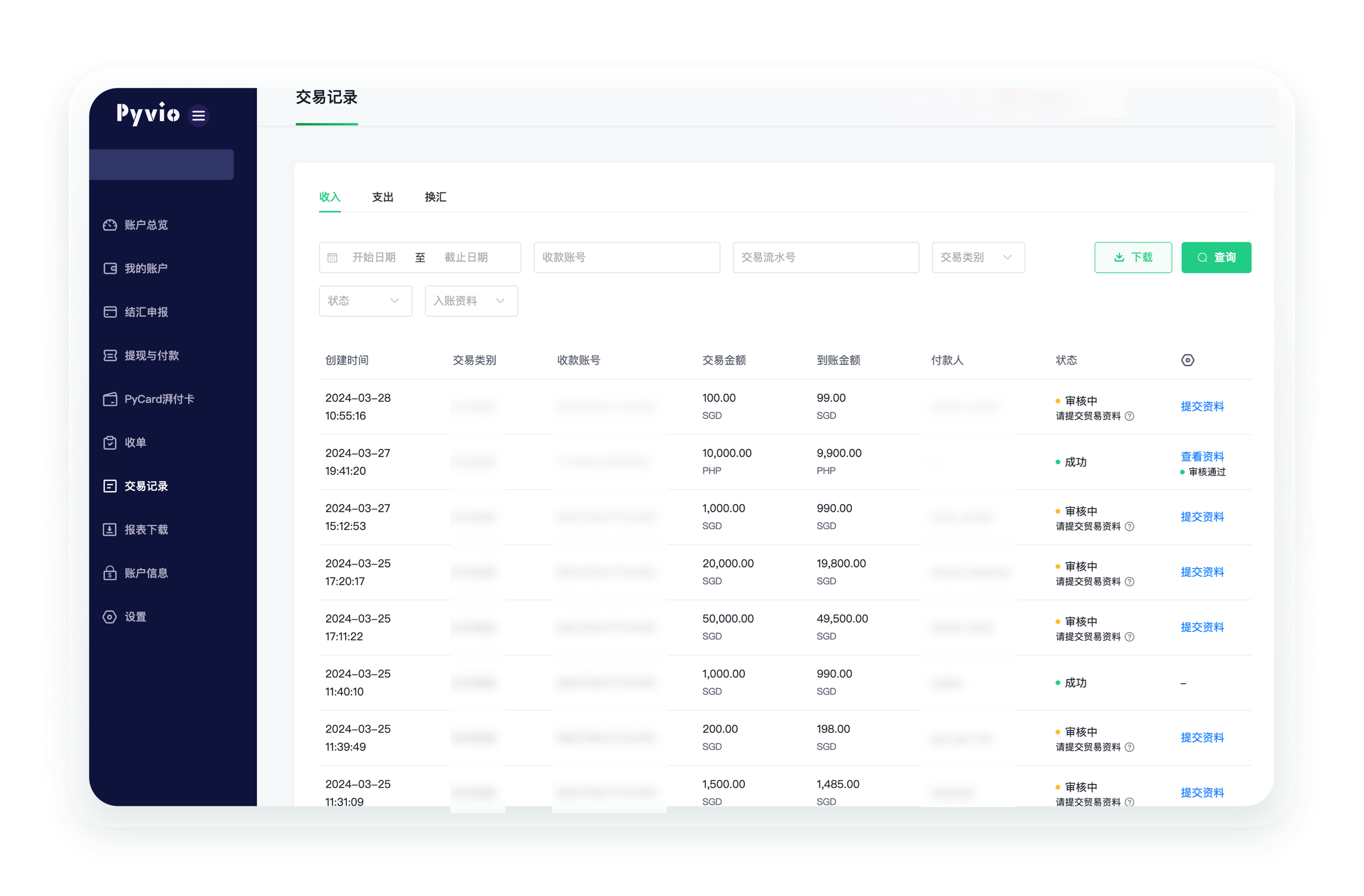Click the 成功 status in 19:41:20 row
The width and height of the screenshot is (1364, 896).
pyautogui.click(x=1071, y=462)
